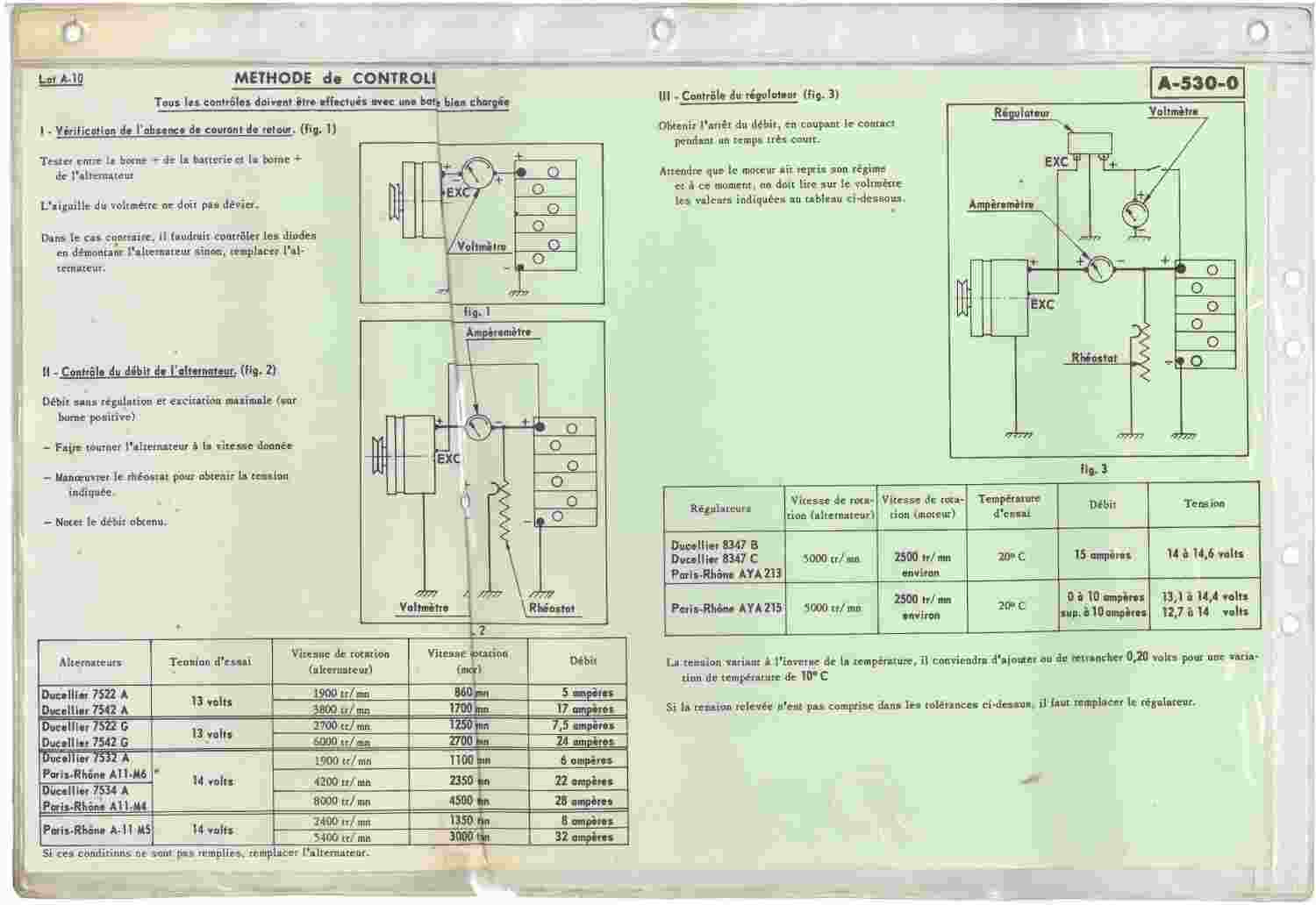The height and width of the screenshot is (905, 1316).
Task: Click 'L'aiguille du voltmètre ne doit pas dévier.'
Action: (x=150, y=206)
